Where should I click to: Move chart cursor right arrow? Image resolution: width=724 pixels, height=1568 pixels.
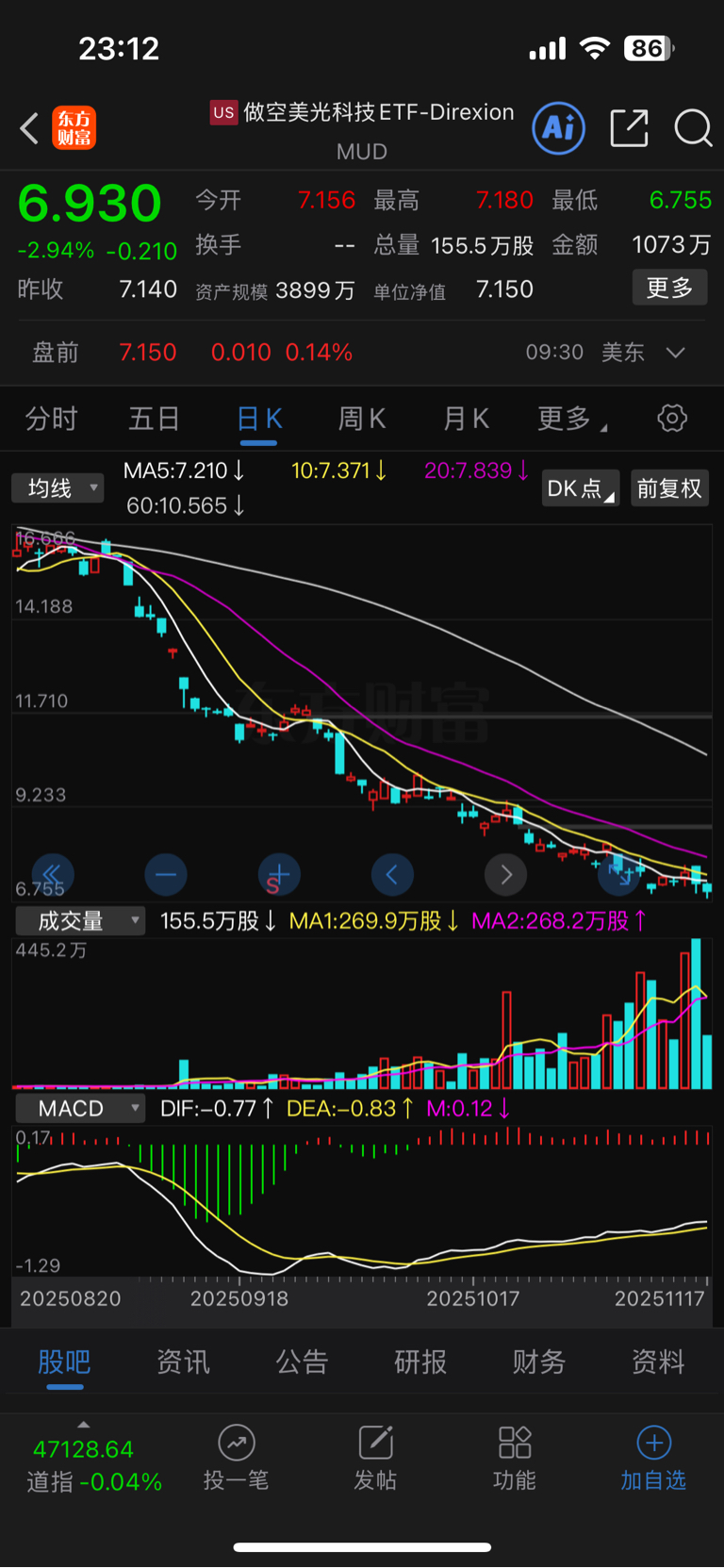(505, 875)
